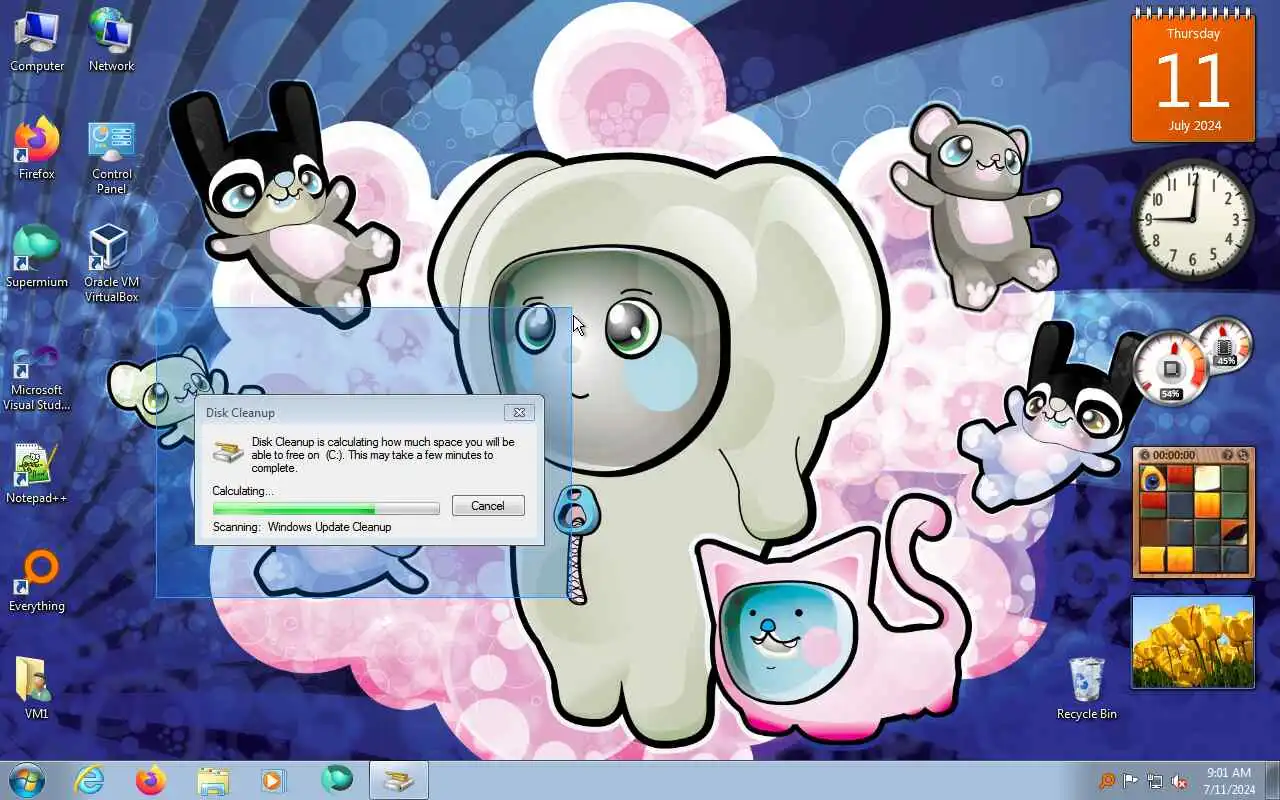This screenshot has height=800, width=1280.
Task: Click the Disk Cleanup taskbar button
Action: tap(399, 780)
